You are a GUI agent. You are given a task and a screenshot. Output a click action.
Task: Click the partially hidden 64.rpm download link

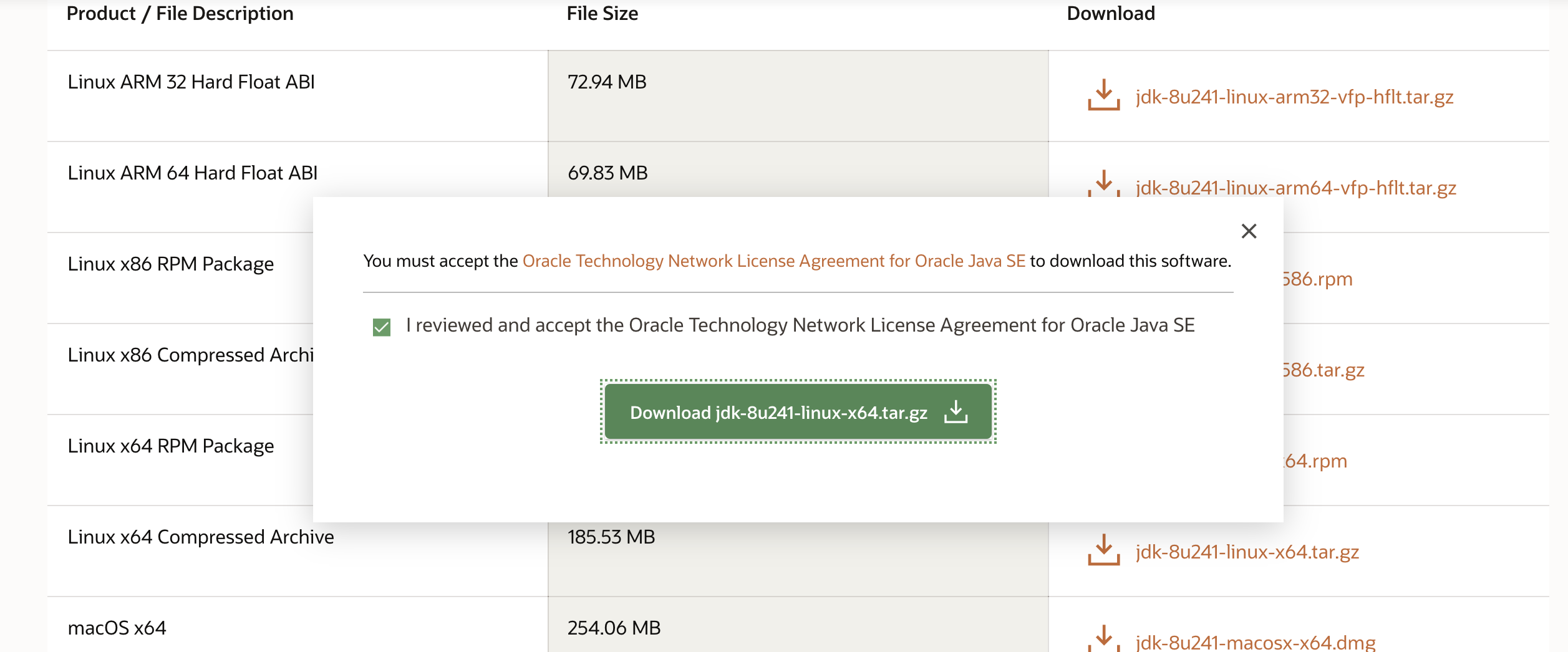1316,461
